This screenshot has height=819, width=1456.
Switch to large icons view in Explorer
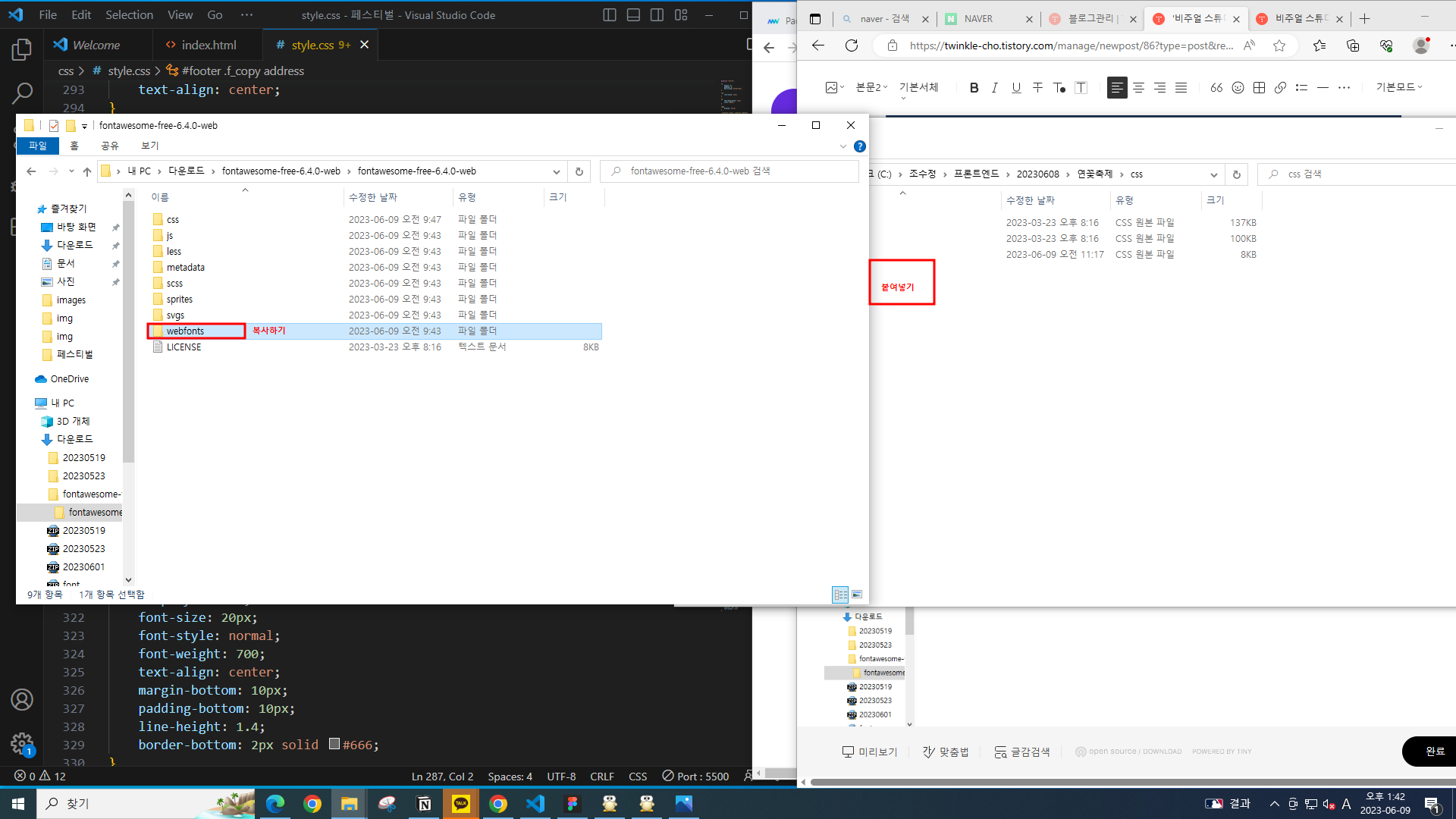pyautogui.click(x=857, y=595)
